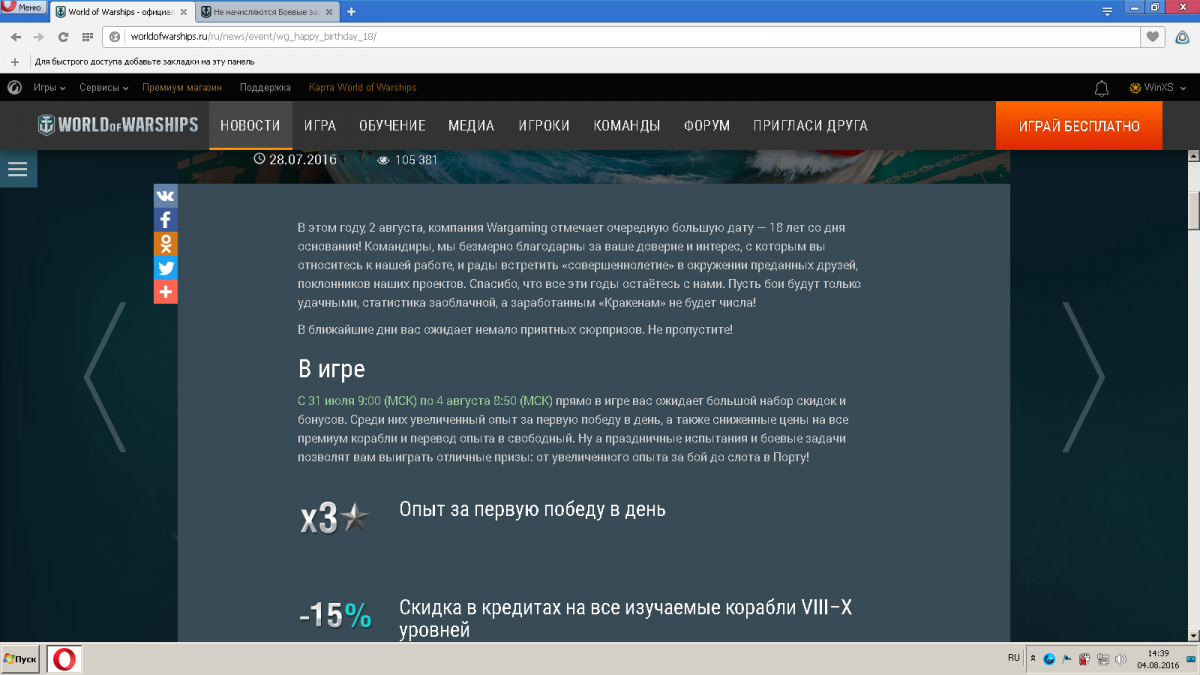Screen dimensions: 1200x675
Task: Click the Opera icon in the taskbar
Action: pyautogui.click(x=64, y=659)
